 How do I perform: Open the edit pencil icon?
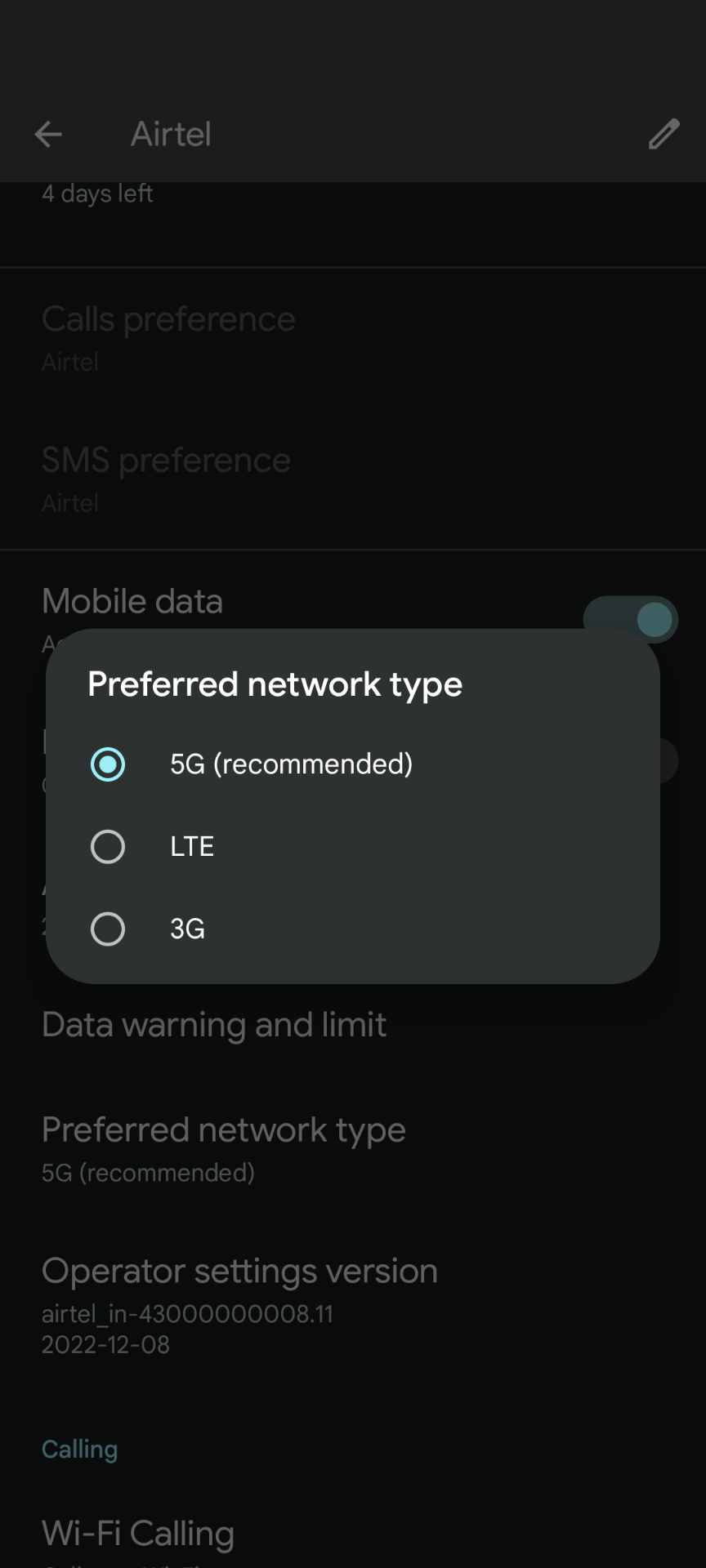click(664, 134)
